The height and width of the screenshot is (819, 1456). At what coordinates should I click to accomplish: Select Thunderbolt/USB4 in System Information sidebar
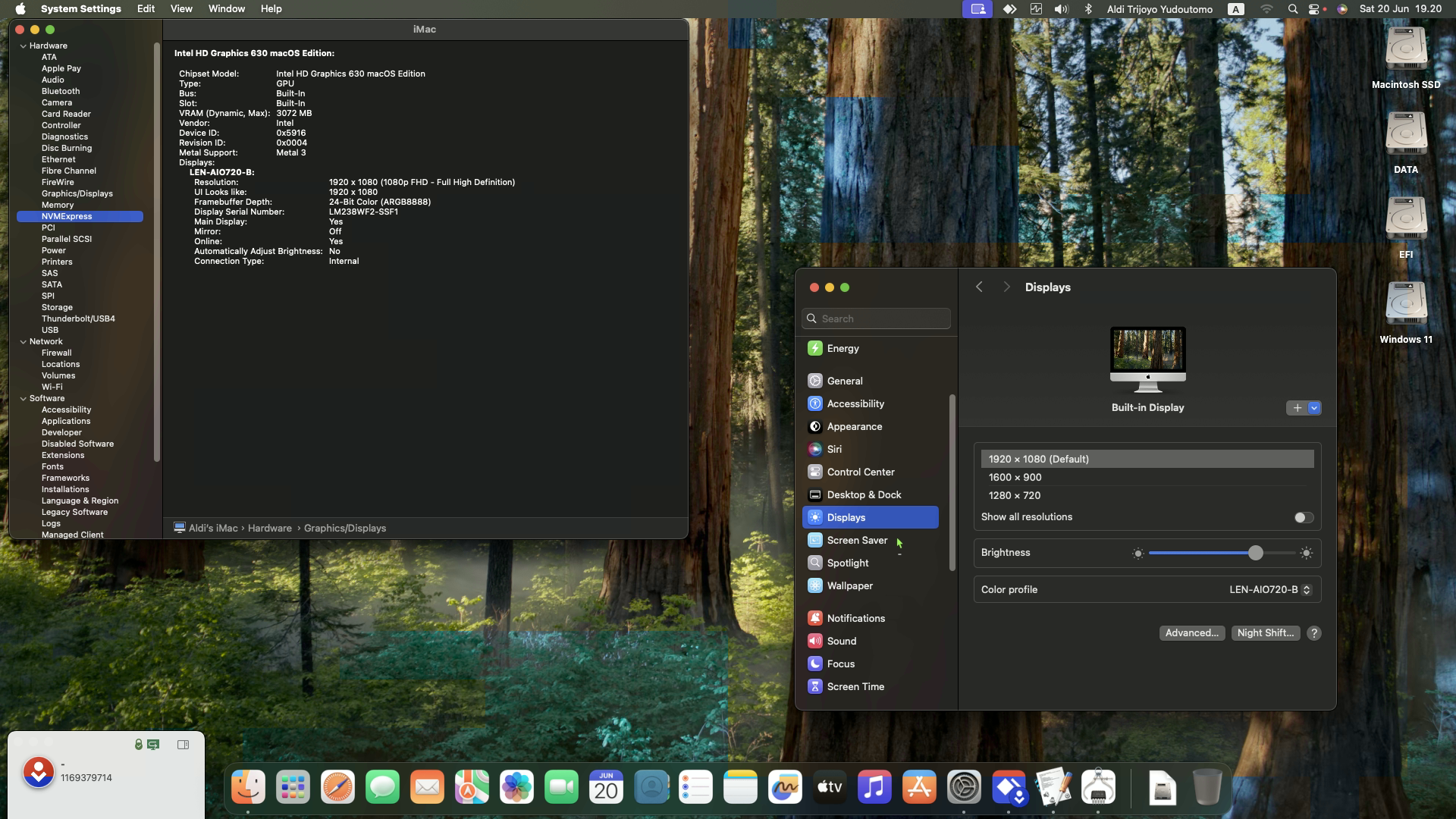pyautogui.click(x=78, y=319)
